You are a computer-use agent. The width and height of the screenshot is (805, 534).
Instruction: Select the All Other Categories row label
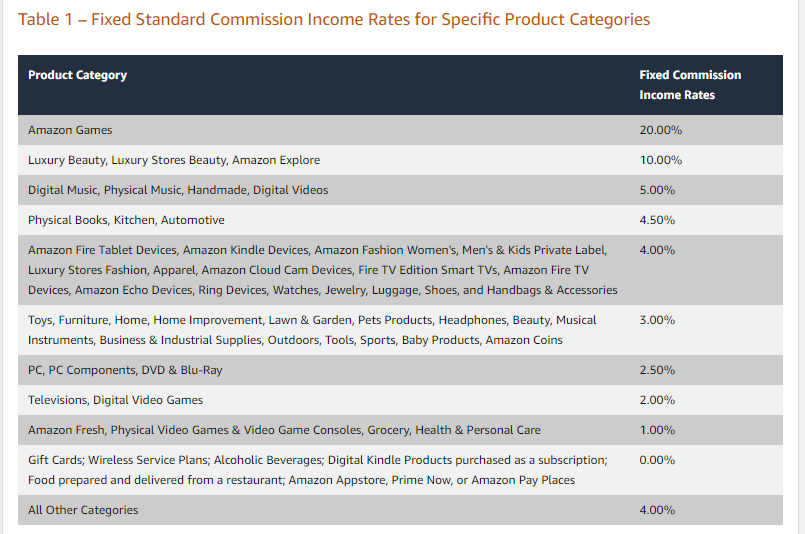tap(83, 510)
